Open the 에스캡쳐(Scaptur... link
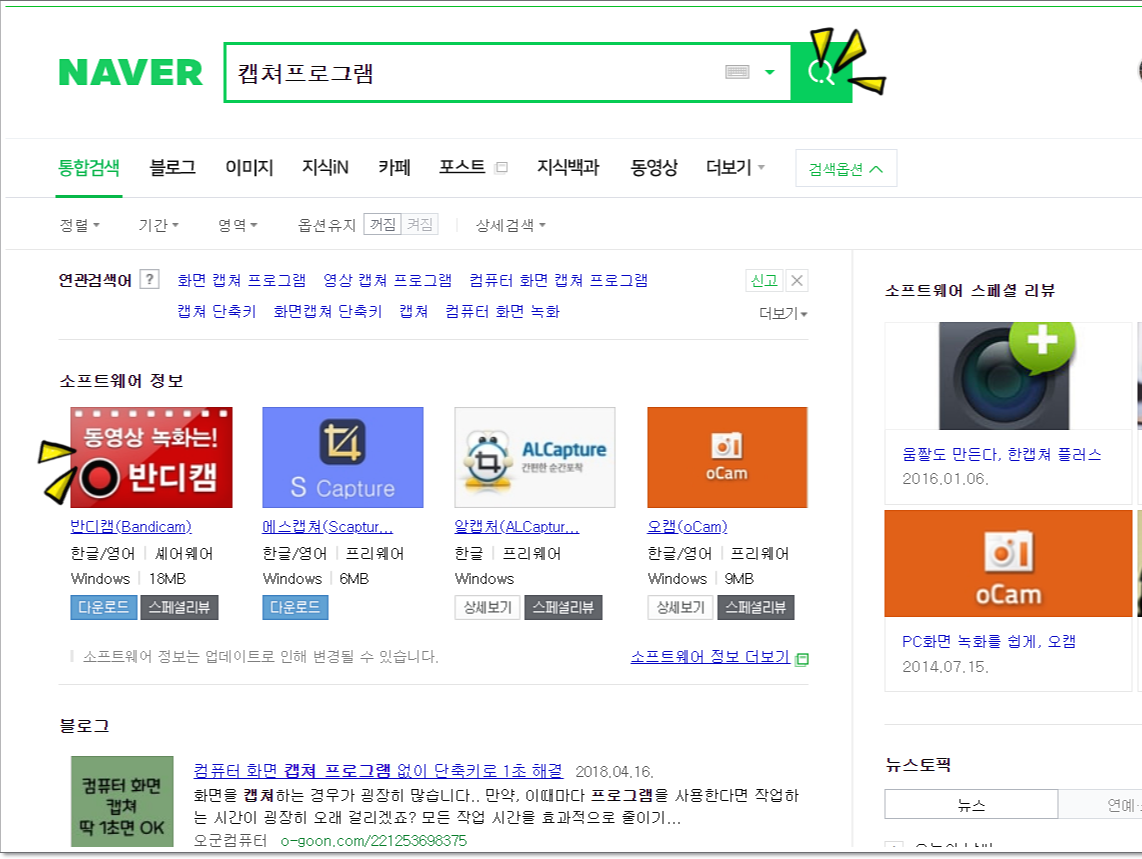Viewport: 1142px width, 859px height. (328, 527)
